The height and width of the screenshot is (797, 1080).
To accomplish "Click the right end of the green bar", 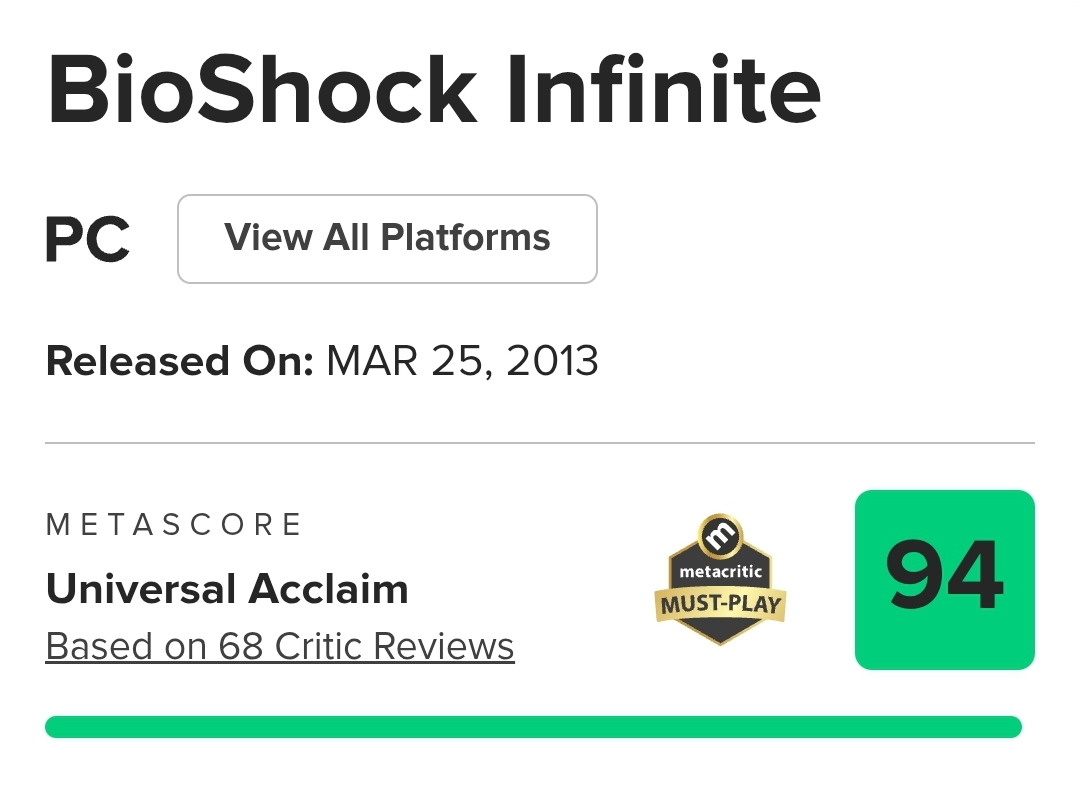I will (x=1010, y=727).
